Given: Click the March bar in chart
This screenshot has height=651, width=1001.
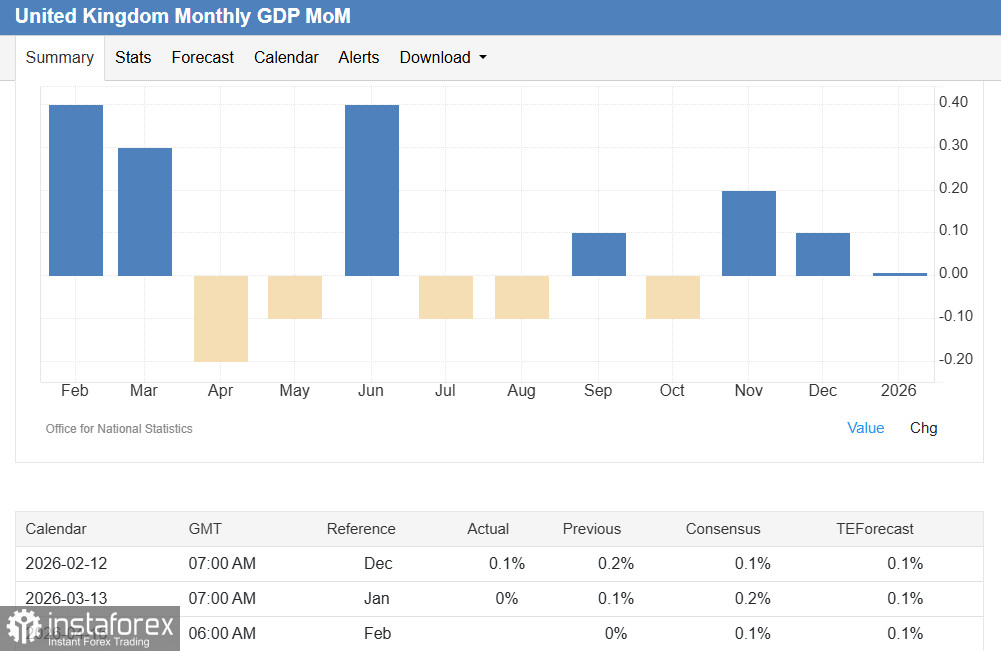Looking at the screenshot, I should 145,212.
